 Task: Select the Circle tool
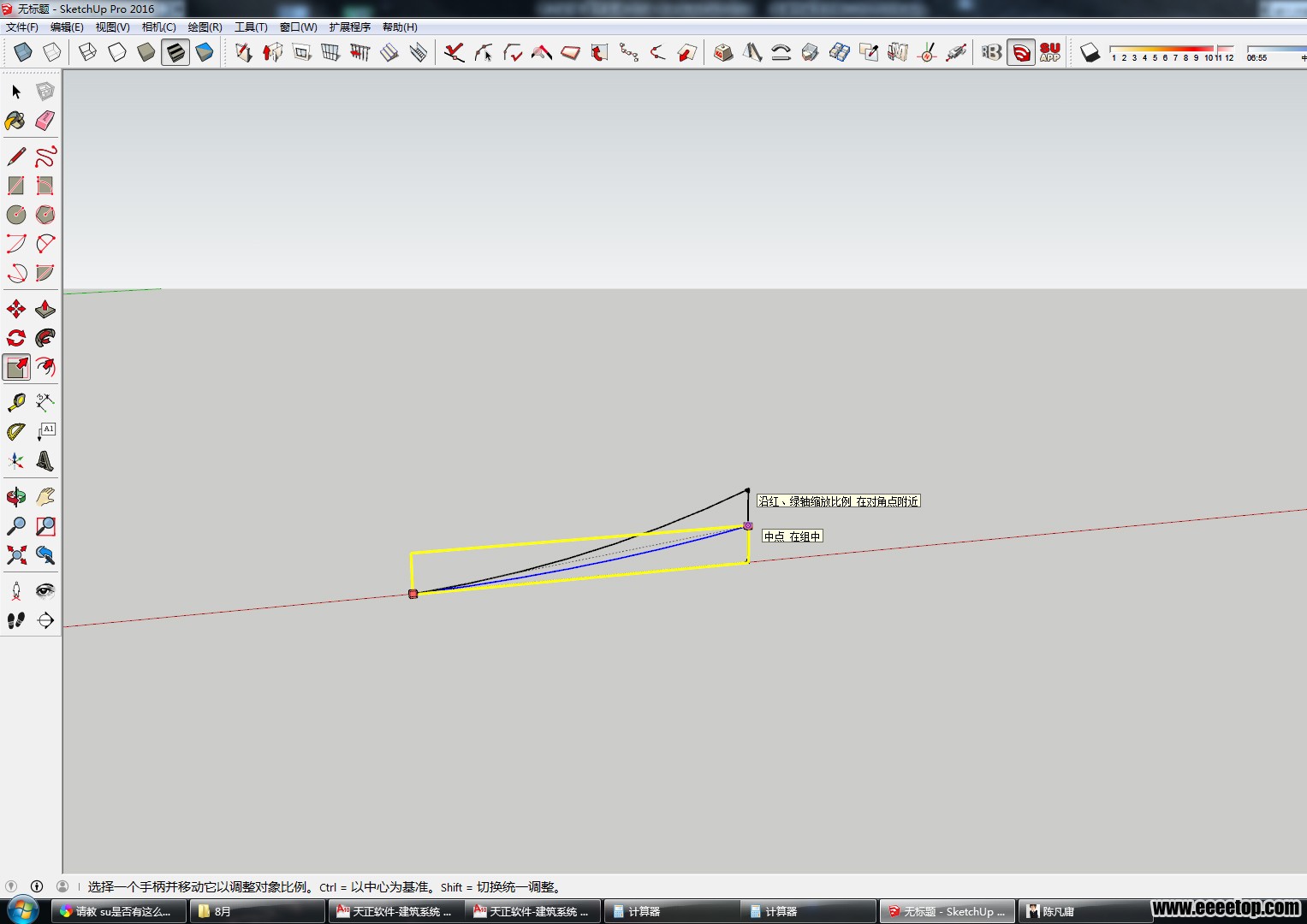click(x=16, y=215)
